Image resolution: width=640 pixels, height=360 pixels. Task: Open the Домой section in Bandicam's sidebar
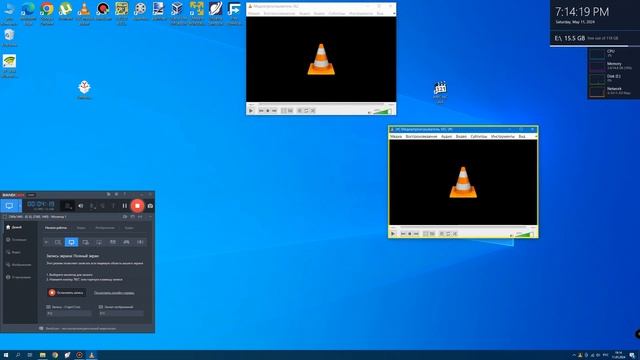point(14,227)
